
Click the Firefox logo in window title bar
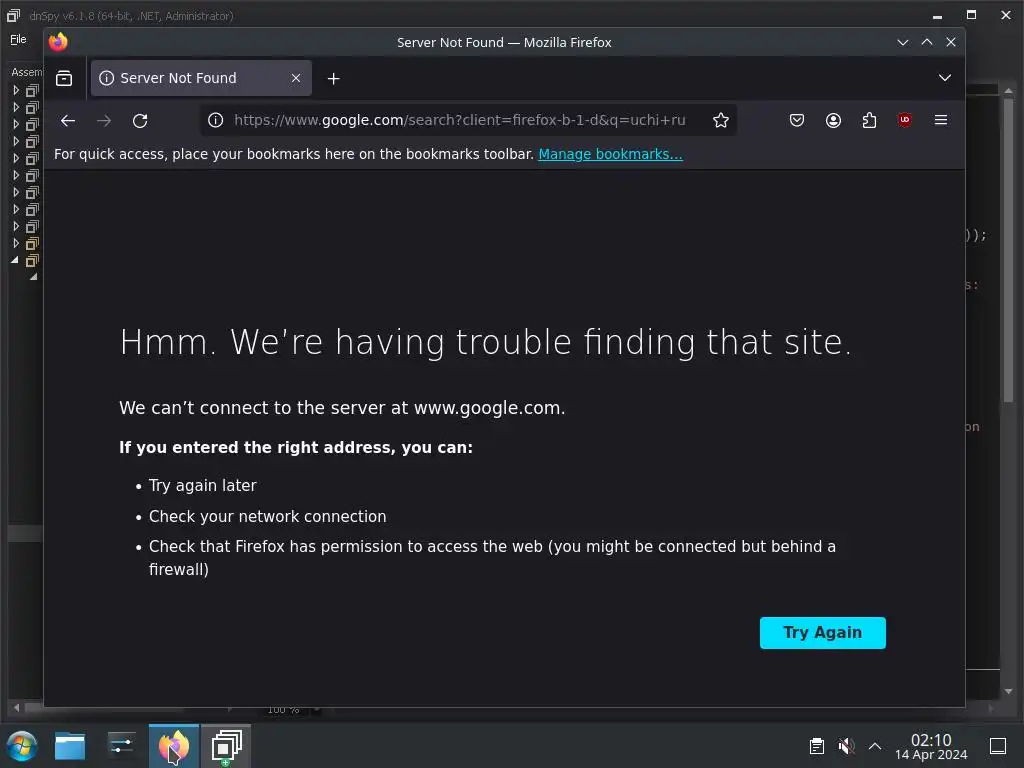tap(58, 42)
